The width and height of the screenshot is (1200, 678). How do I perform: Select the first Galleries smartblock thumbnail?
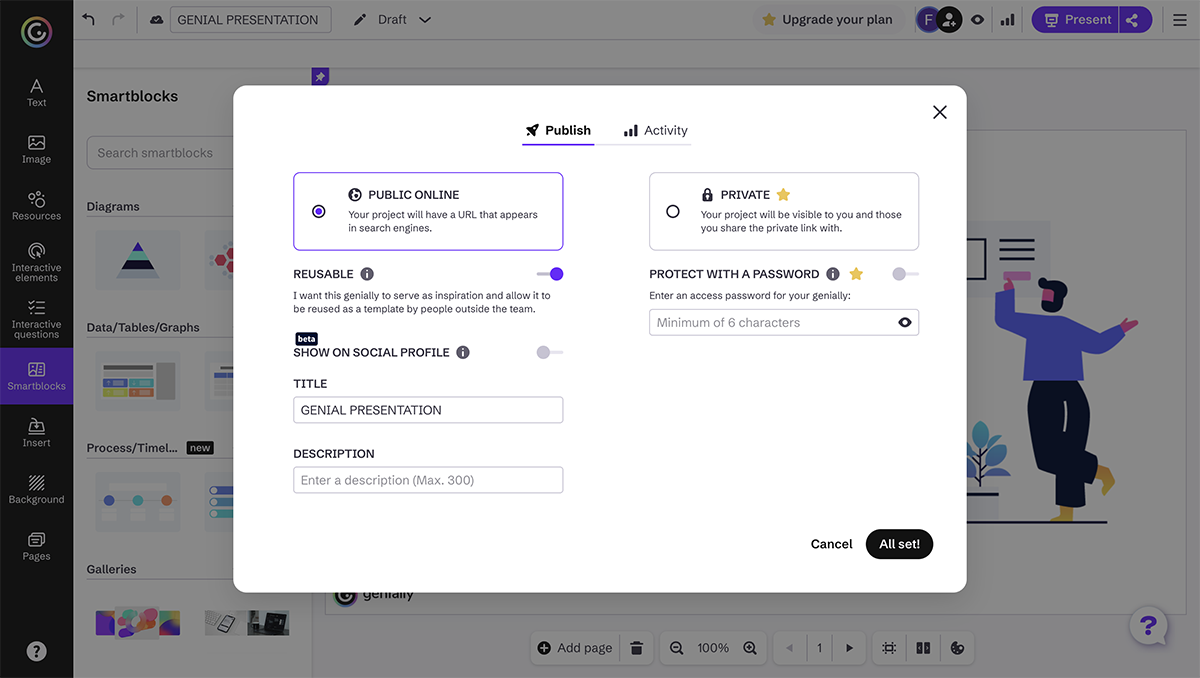pos(138,622)
